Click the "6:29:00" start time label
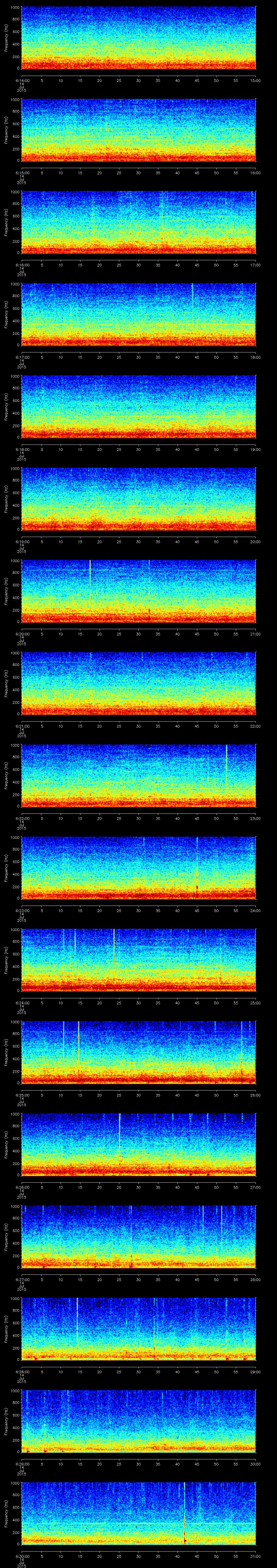The image size is (277, 1568). (x=22, y=1463)
